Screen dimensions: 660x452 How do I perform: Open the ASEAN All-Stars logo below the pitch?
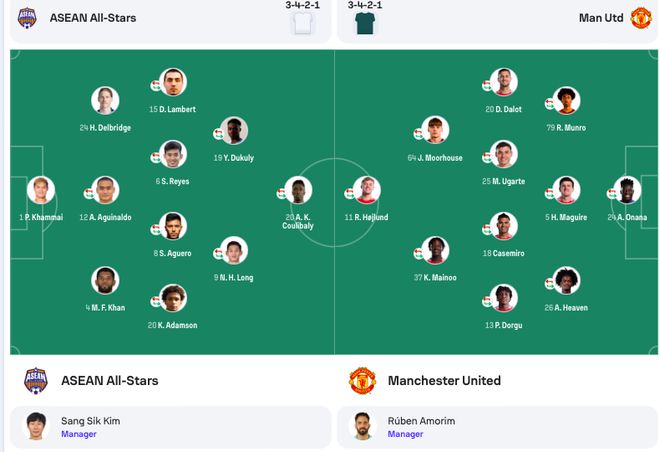(36, 380)
